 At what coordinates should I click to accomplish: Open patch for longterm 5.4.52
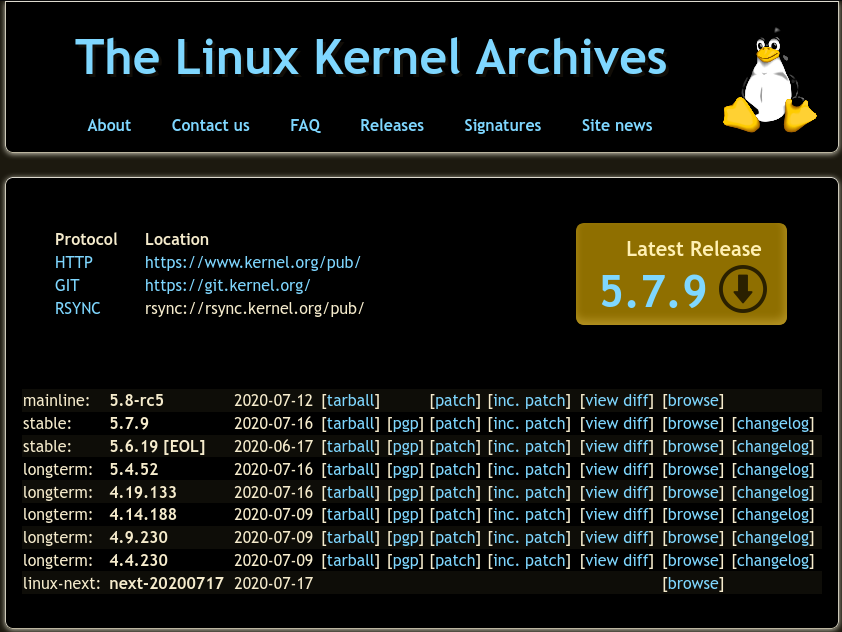pyautogui.click(x=455, y=469)
